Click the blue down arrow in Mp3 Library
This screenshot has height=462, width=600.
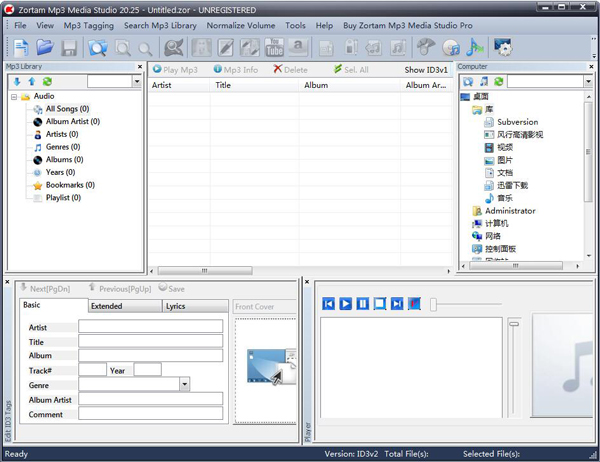[x=17, y=81]
